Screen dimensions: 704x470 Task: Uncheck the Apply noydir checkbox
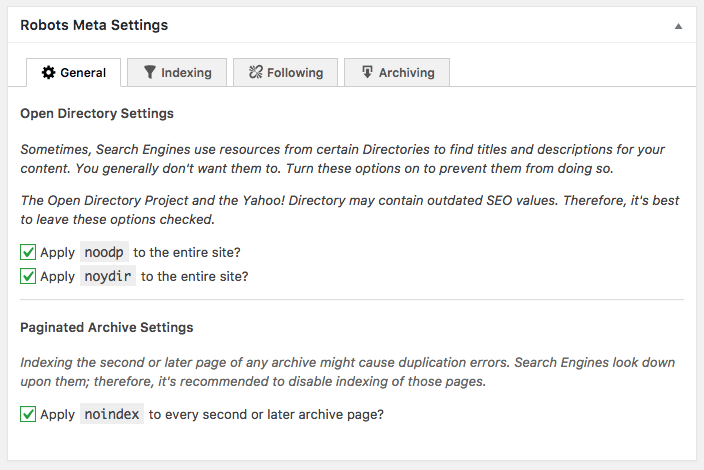click(28, 276)
